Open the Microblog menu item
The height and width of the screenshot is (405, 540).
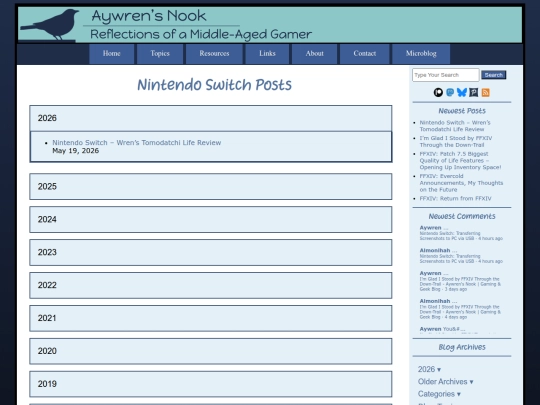pyautogui.click(x=421, y=54)
